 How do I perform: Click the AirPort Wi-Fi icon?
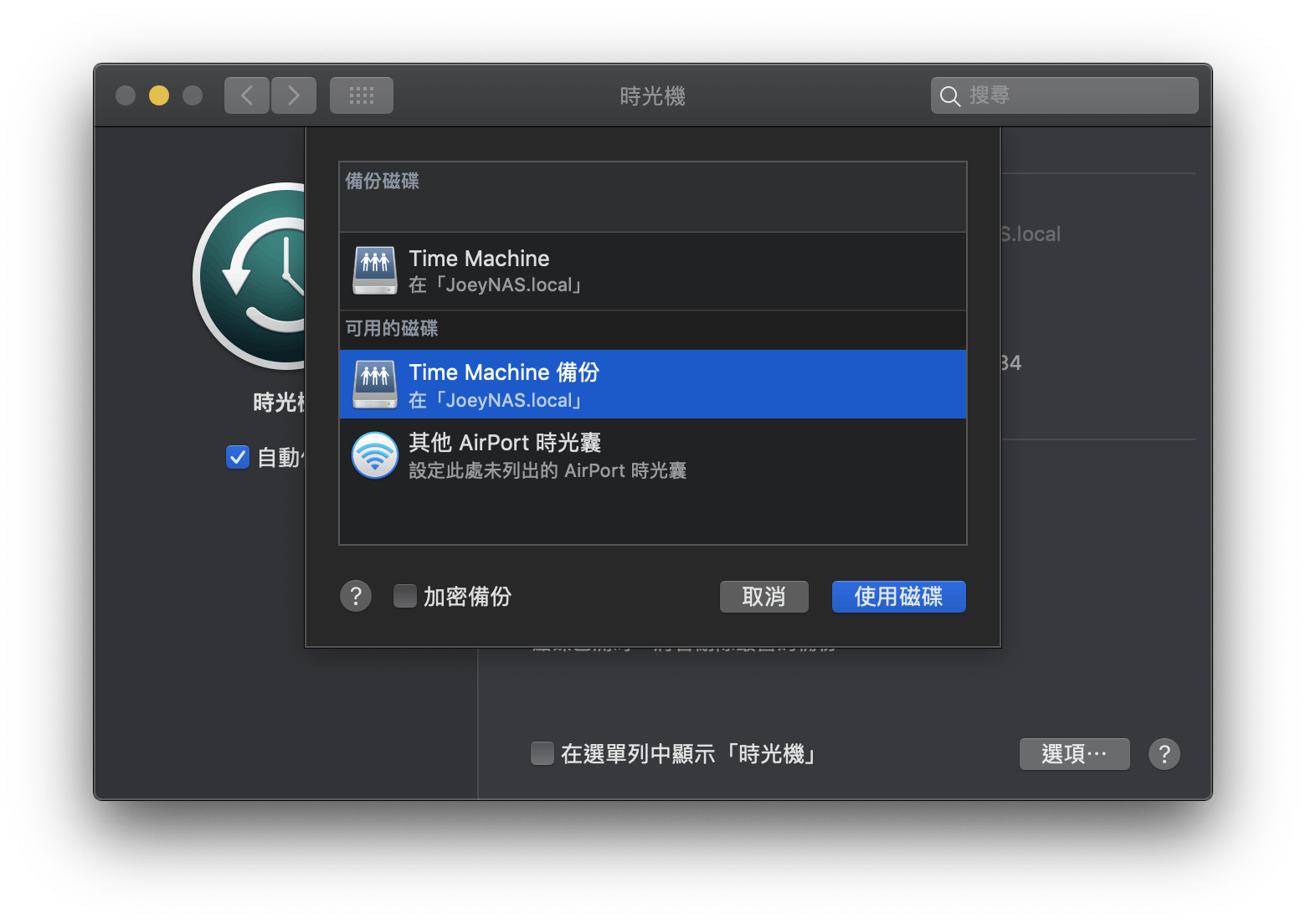coord(375,454)
